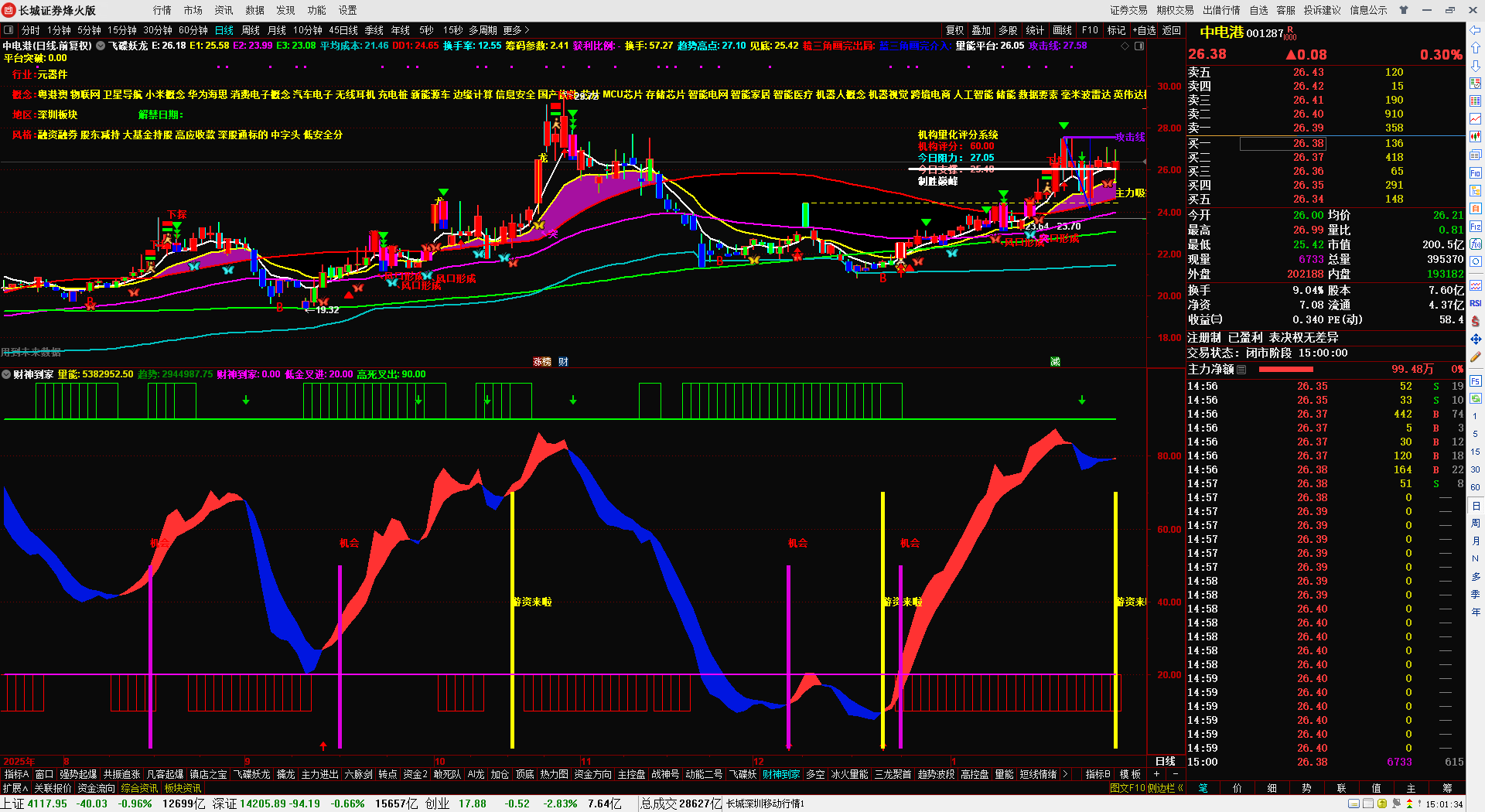Click the satellite dish status icon
The width and height of the screenshot is (1485, 812).
pyautogui.click(x=1396, y=804)
